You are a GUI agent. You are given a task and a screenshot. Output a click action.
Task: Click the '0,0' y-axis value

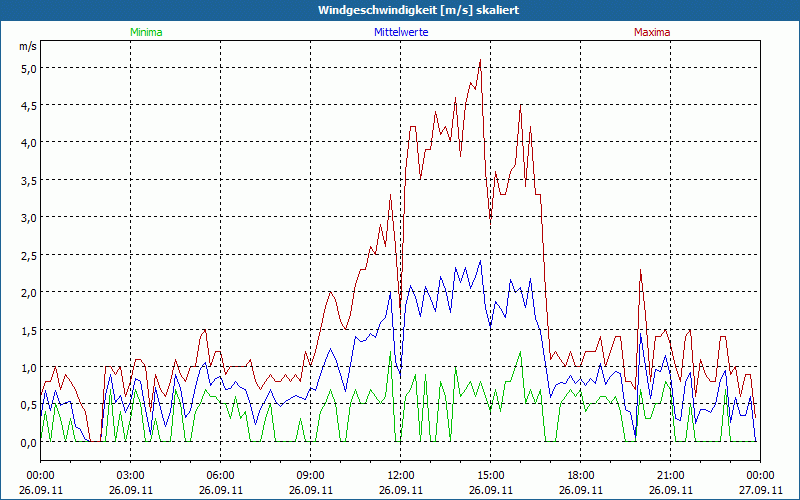tap(29, 443)
